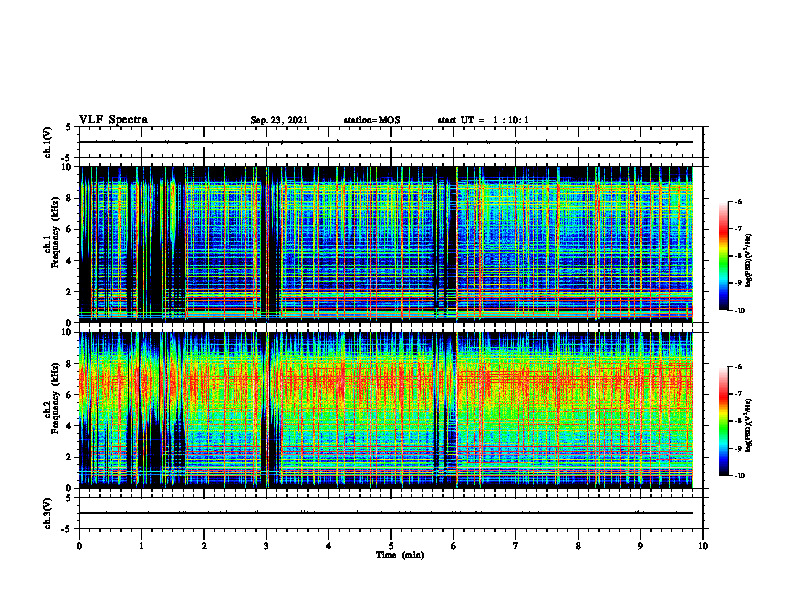Click time-axis tick label '7' at bottom
The height and width of the screenshot is (612, 792).
pos(516,546)
